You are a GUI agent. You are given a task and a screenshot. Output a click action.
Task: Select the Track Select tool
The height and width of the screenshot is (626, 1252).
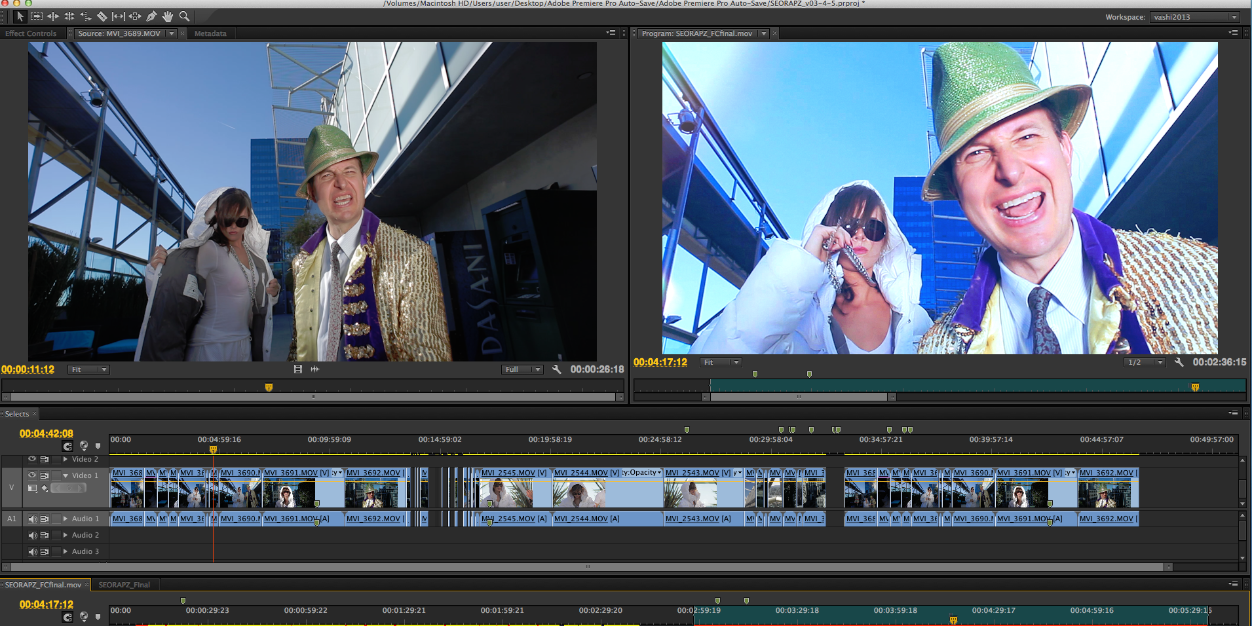click(37, 16)
